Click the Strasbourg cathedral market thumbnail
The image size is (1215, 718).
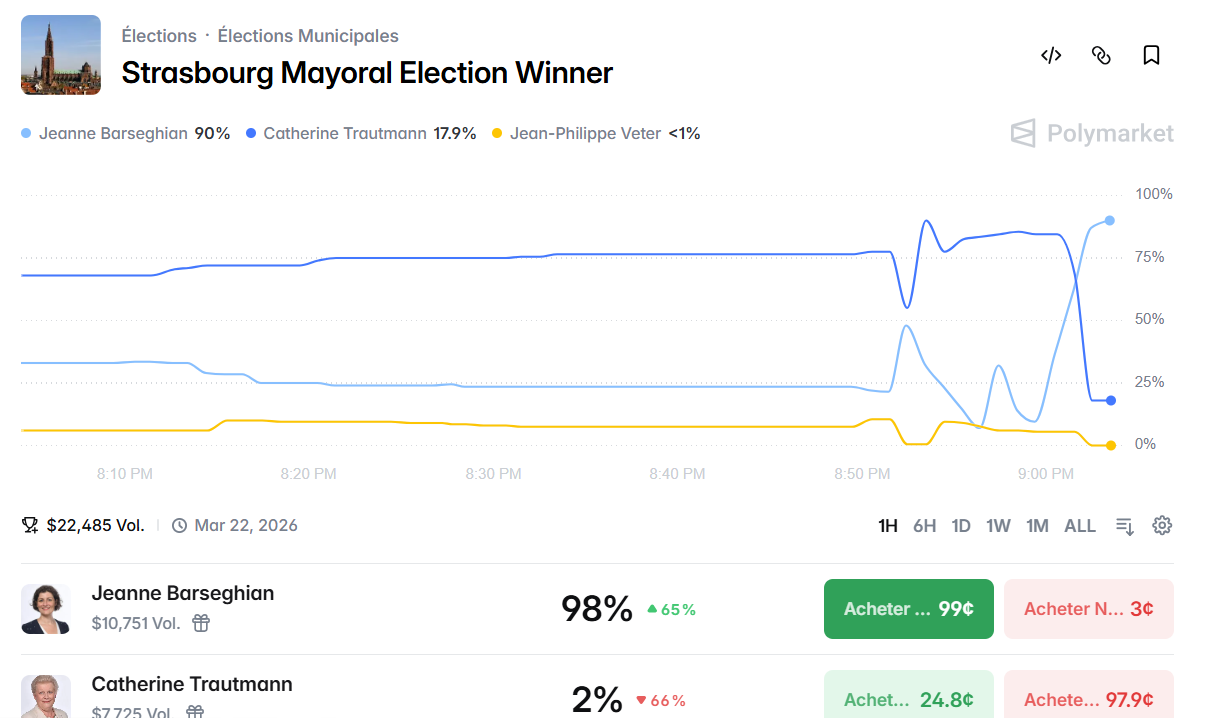(x=61, y=55)
